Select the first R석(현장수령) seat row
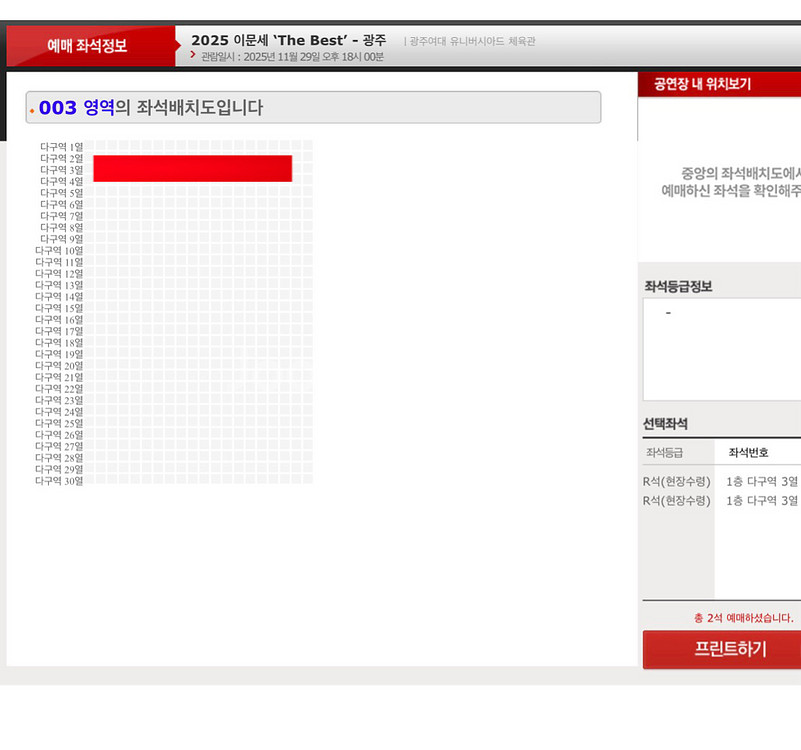Viewport: 801px width, 750px height. [720, 481]
